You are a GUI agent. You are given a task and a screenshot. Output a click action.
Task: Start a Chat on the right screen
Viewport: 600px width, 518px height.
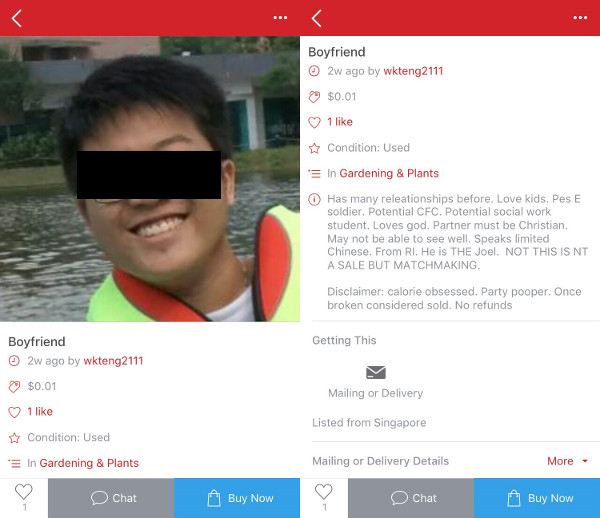tap(411, 498)
